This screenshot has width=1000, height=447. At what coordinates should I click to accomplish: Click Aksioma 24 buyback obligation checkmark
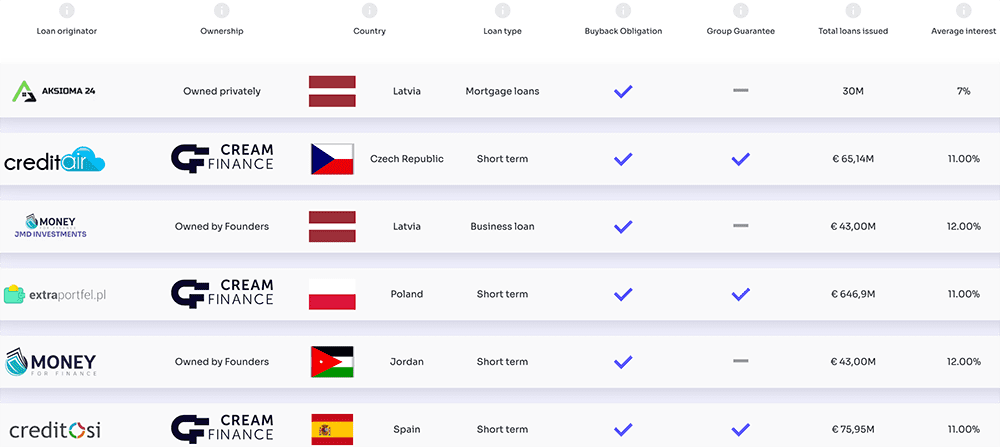pyautogui.click(x=623, y=91)
